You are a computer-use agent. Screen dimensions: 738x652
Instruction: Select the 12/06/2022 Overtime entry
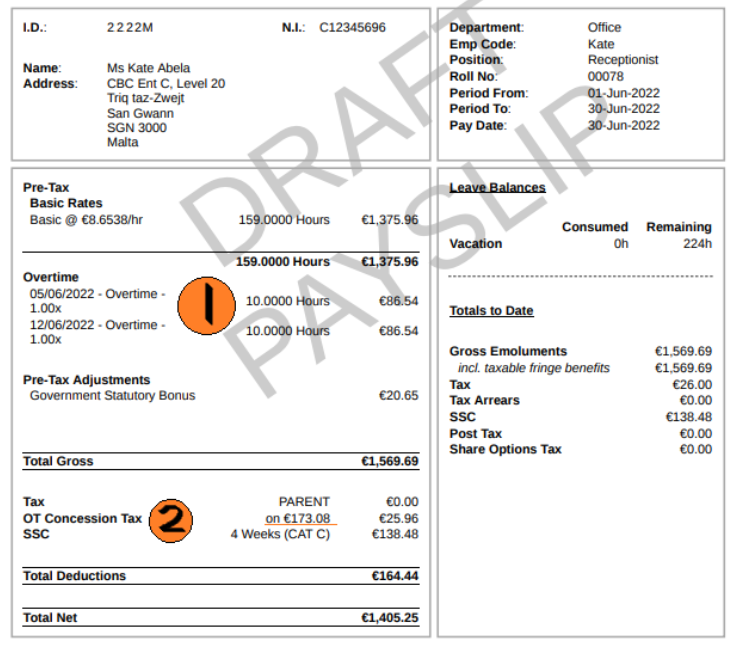tap(97, 332)
